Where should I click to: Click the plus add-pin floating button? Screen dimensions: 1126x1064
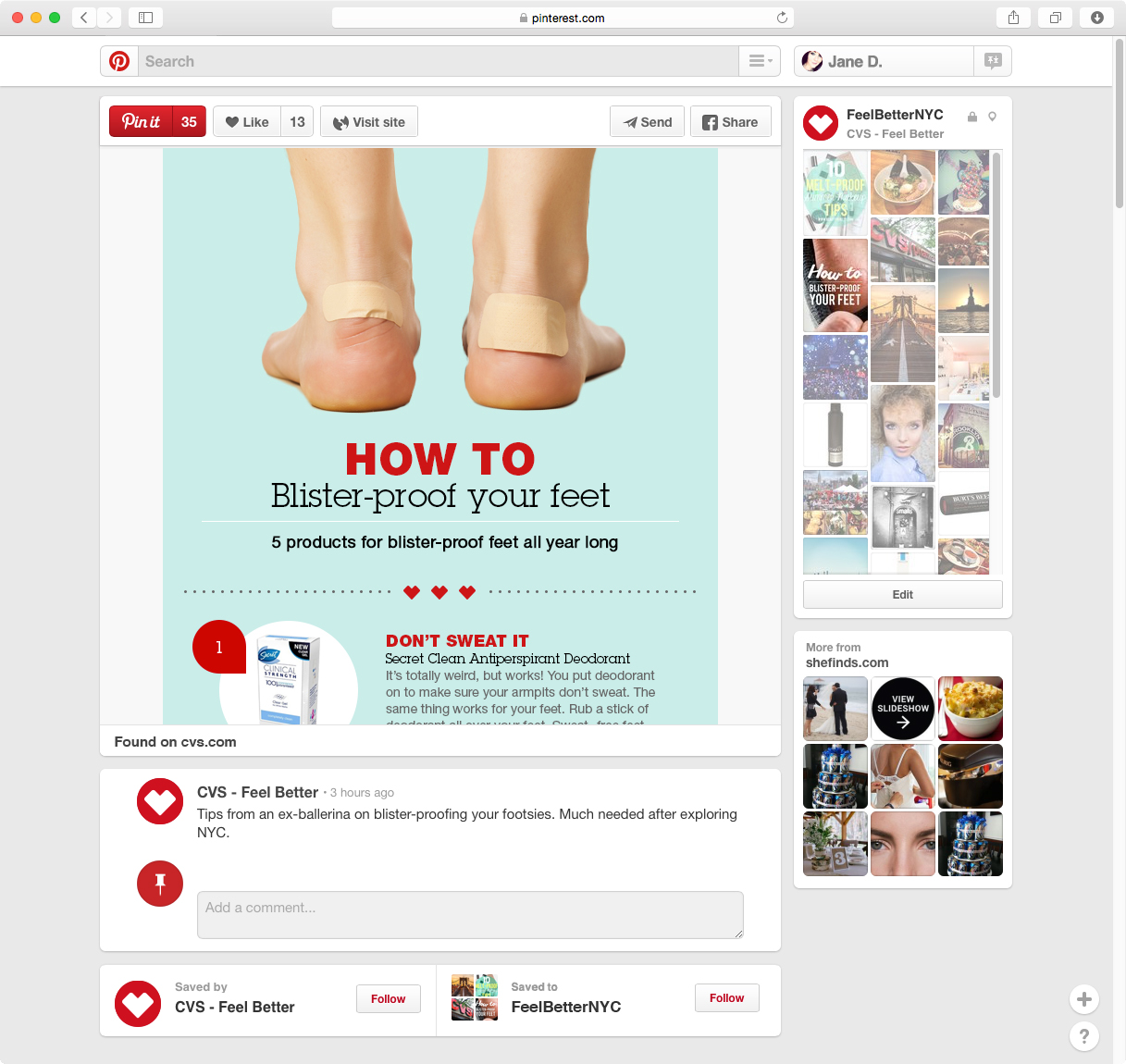1084,999
